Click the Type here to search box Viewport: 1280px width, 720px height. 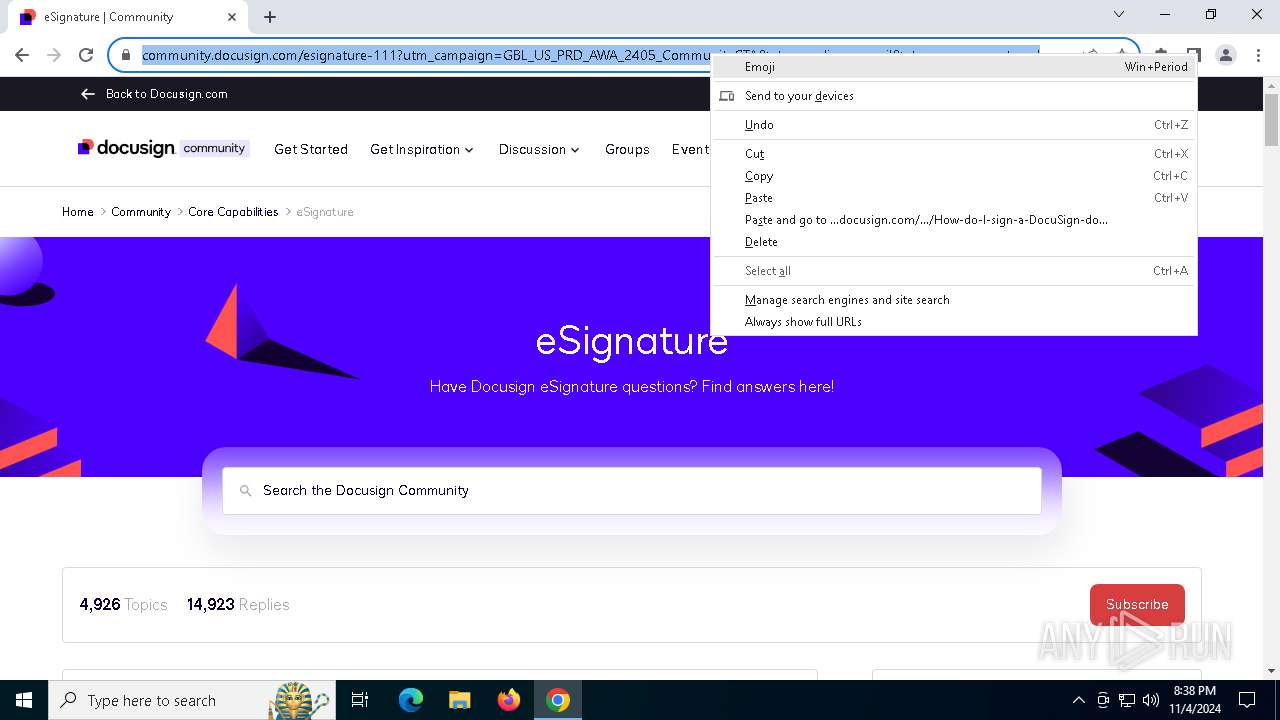tap(190, 700)
